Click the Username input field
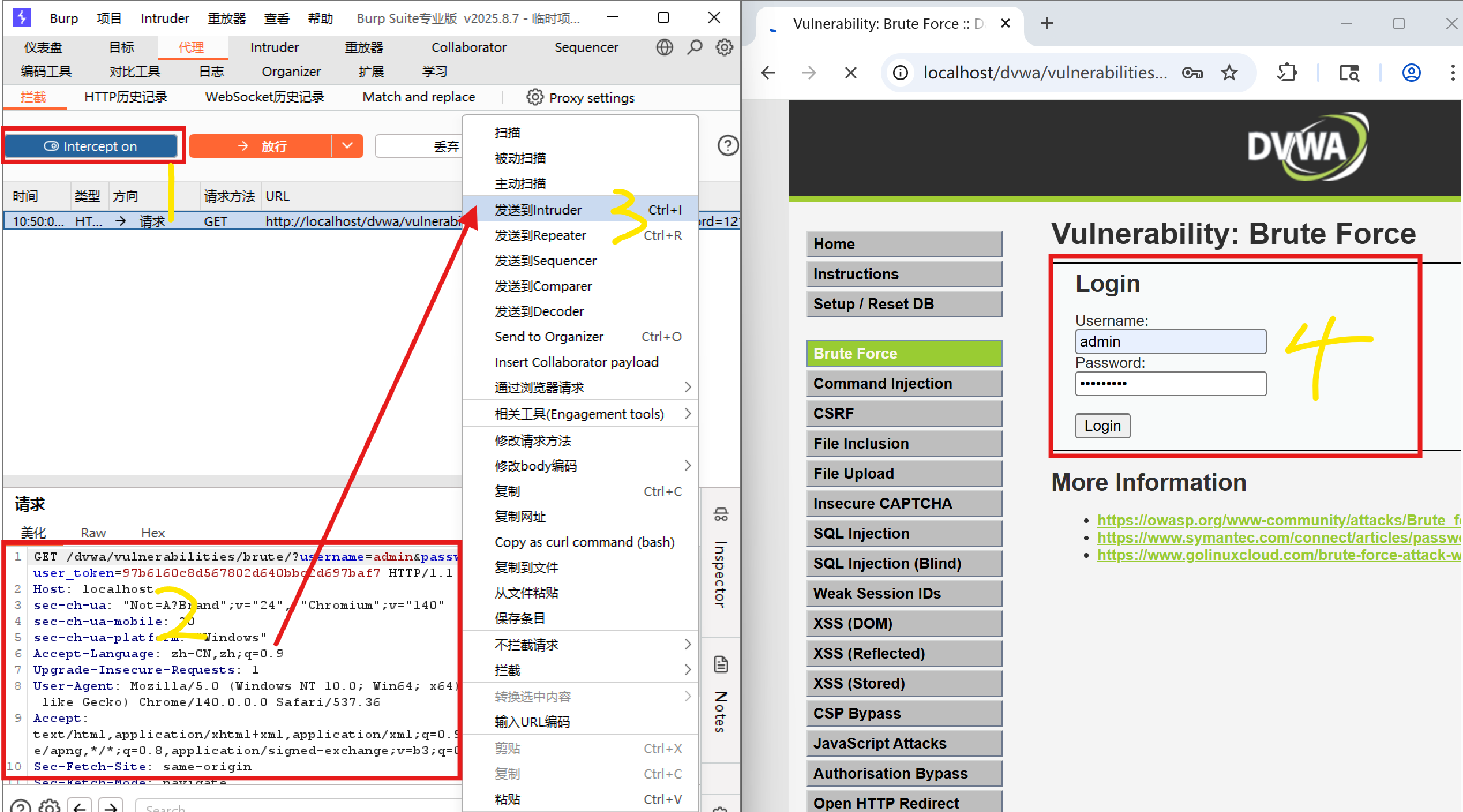This screenshot has height=812, width=1463. [1170, 341]
